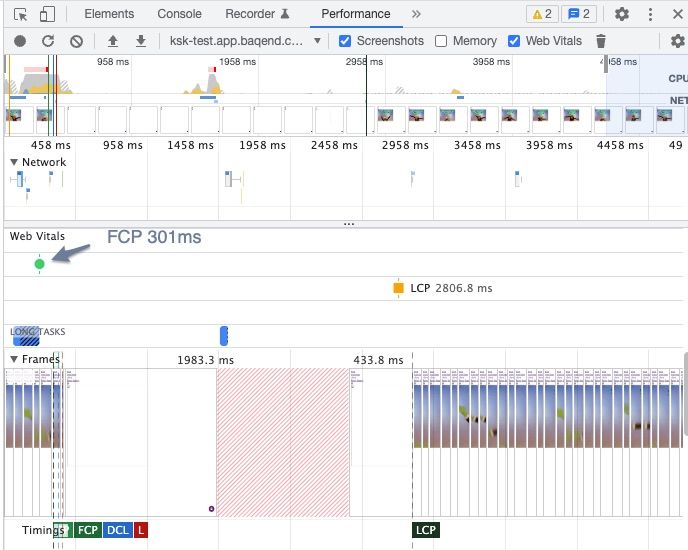Open the capture settings gear icon

point(677,41)
